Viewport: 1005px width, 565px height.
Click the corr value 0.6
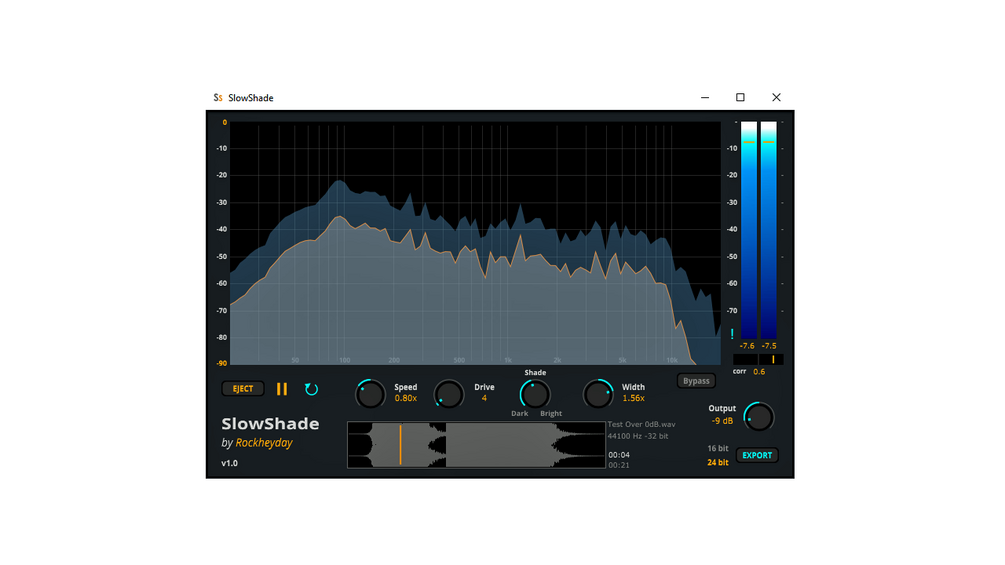tap(759, 372)
